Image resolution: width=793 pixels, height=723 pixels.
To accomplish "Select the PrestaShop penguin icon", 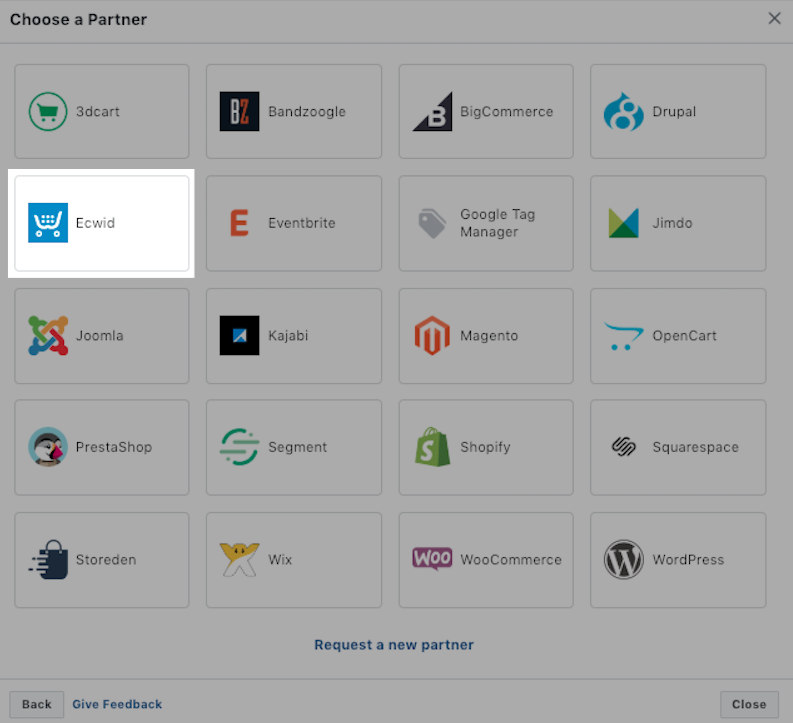I will tap(48, 447).
